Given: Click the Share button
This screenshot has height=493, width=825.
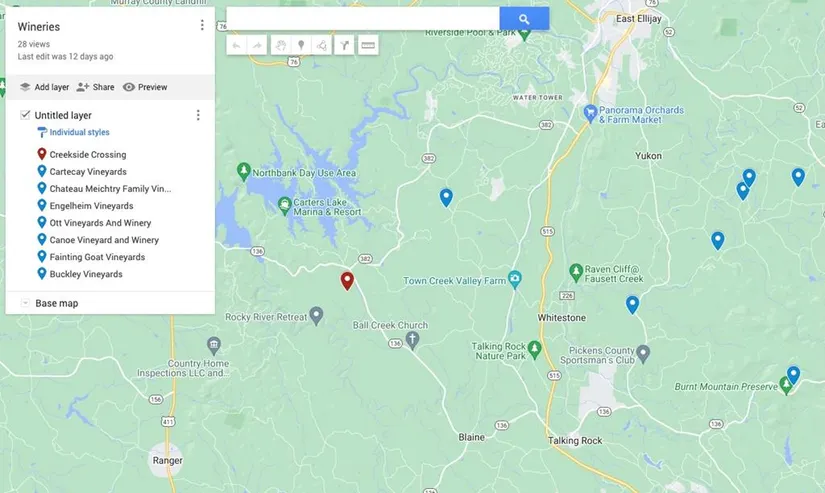Looking at the screenshot, I should point(95,87).
